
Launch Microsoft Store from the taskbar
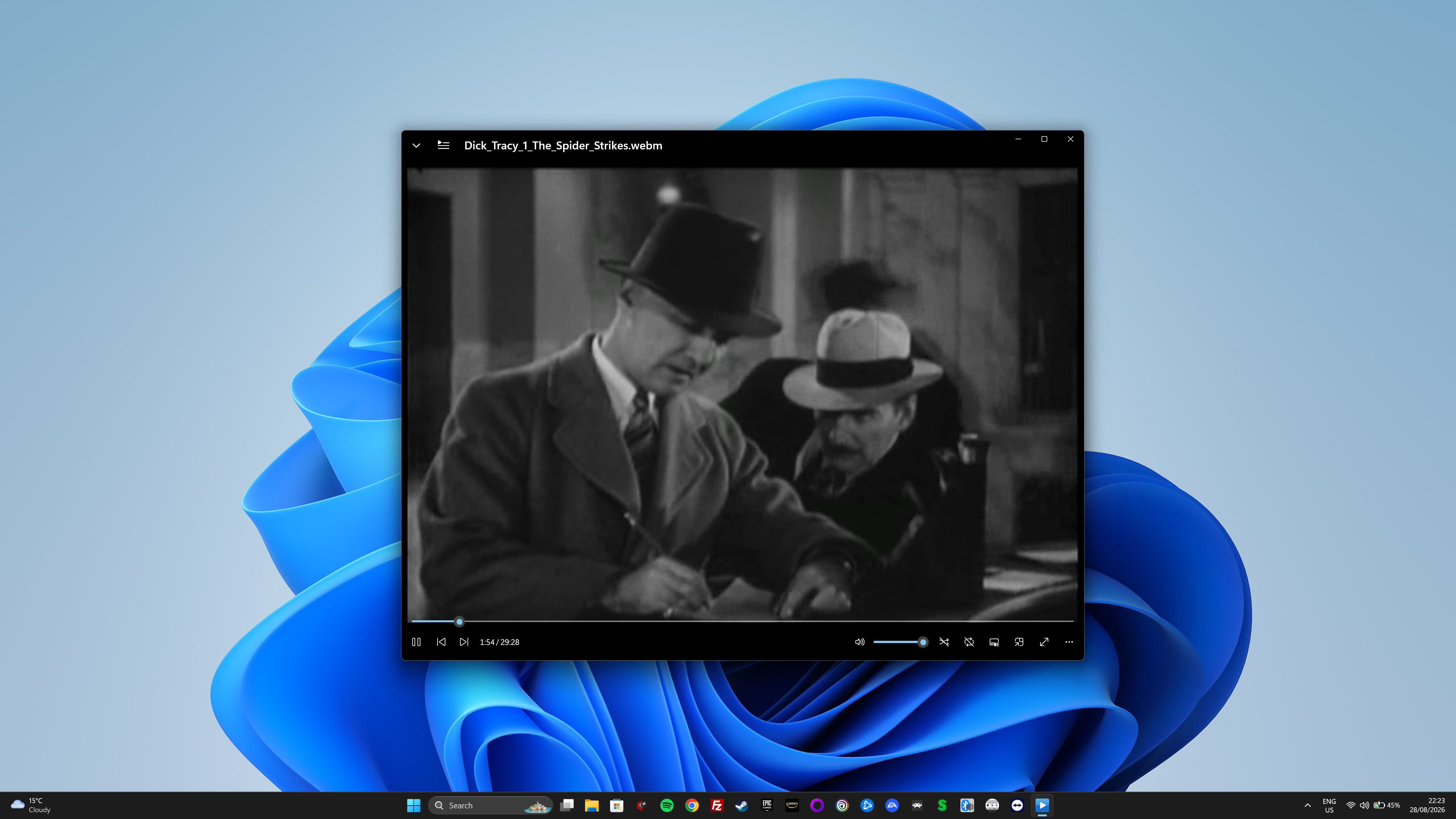coord(617,805)
